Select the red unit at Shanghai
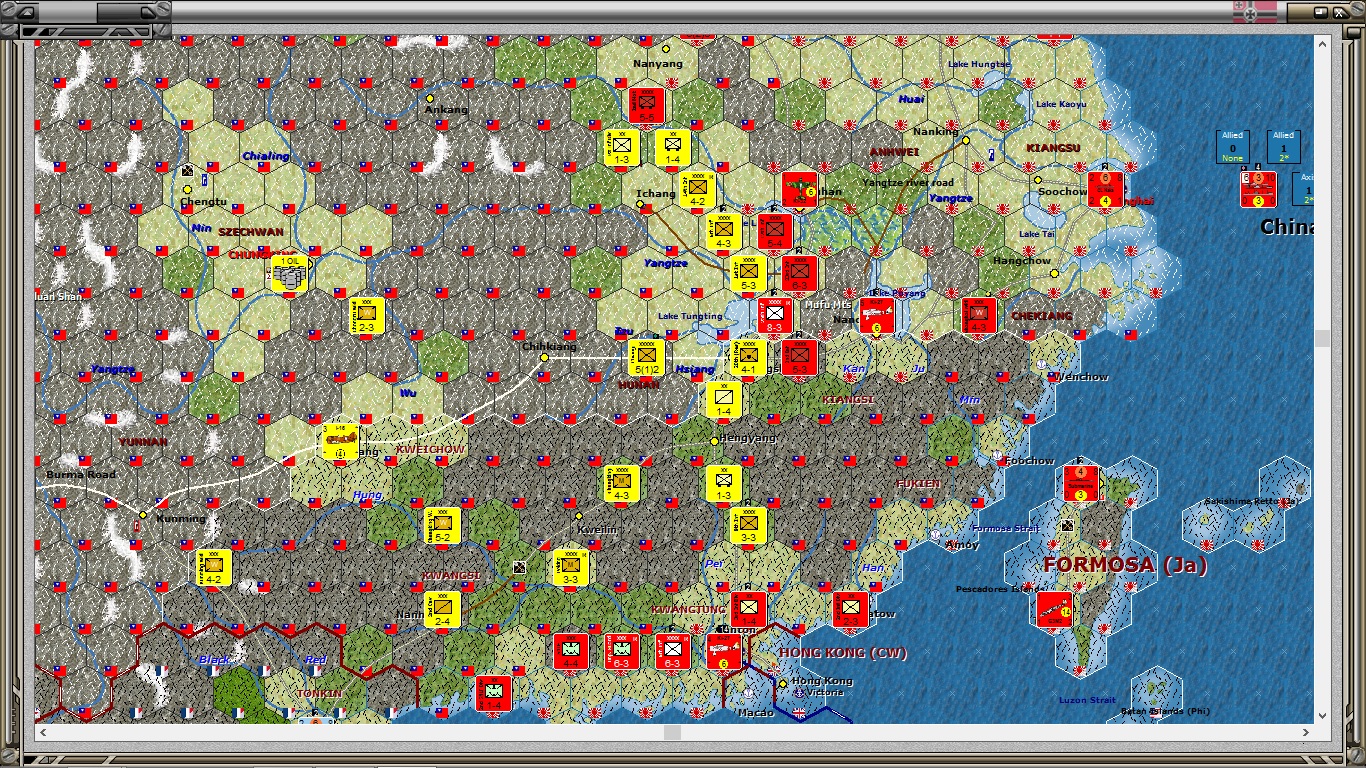1366x768 pixels. tap(1106, 189)
